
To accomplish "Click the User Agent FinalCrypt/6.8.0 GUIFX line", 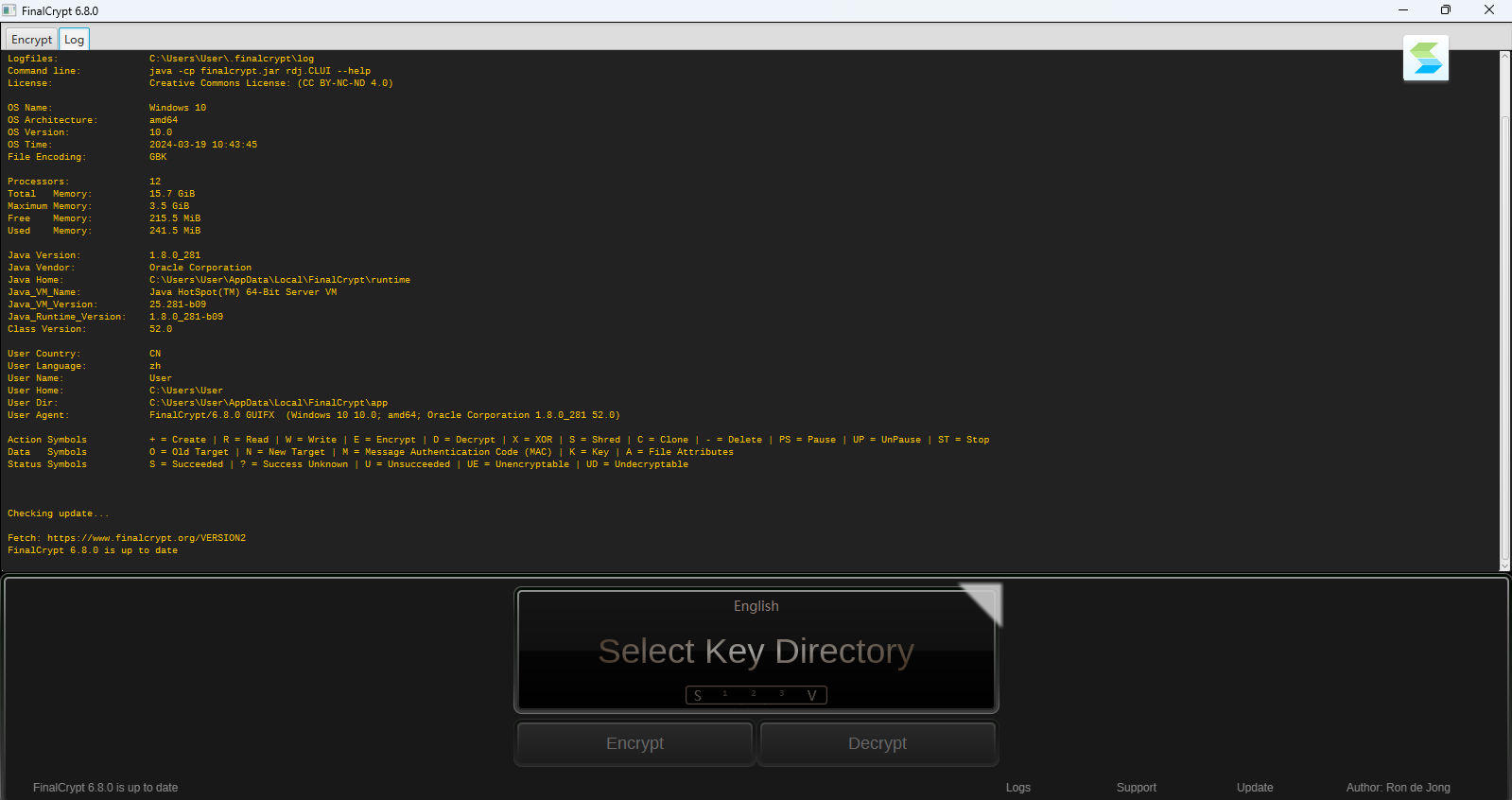I will [x=385, y=415].
